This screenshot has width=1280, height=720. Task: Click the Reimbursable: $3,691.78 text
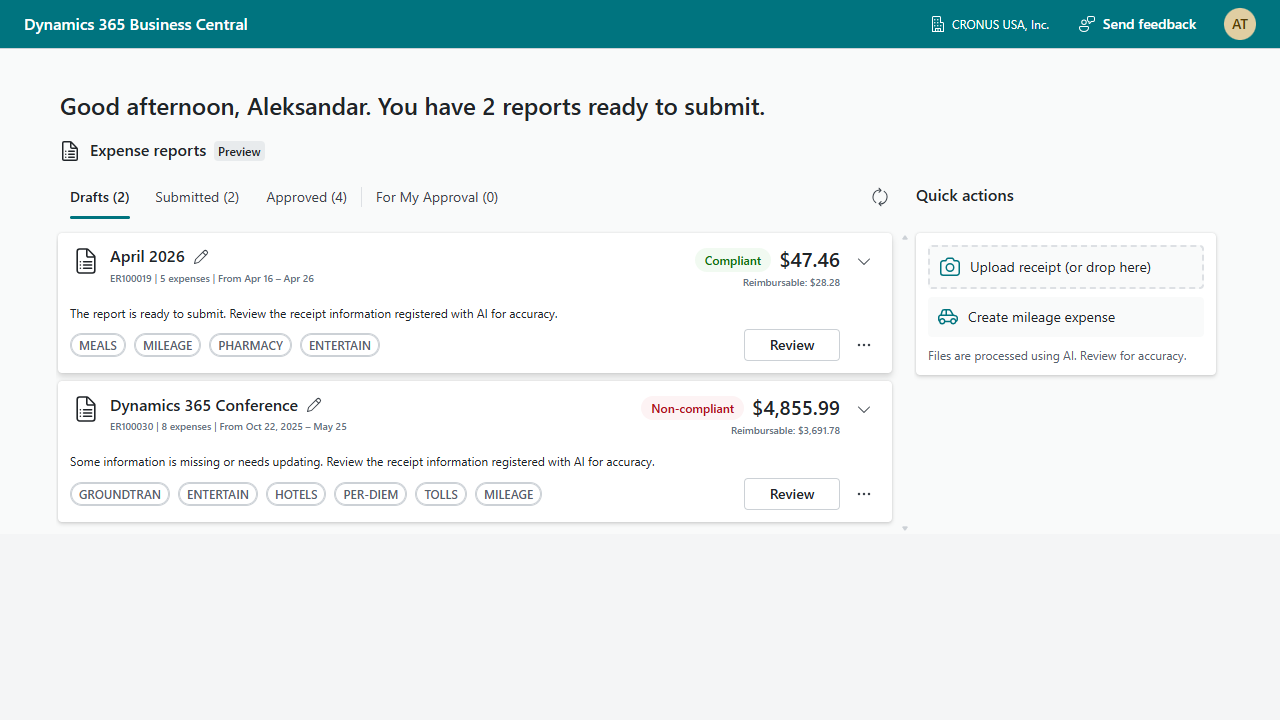785,431
